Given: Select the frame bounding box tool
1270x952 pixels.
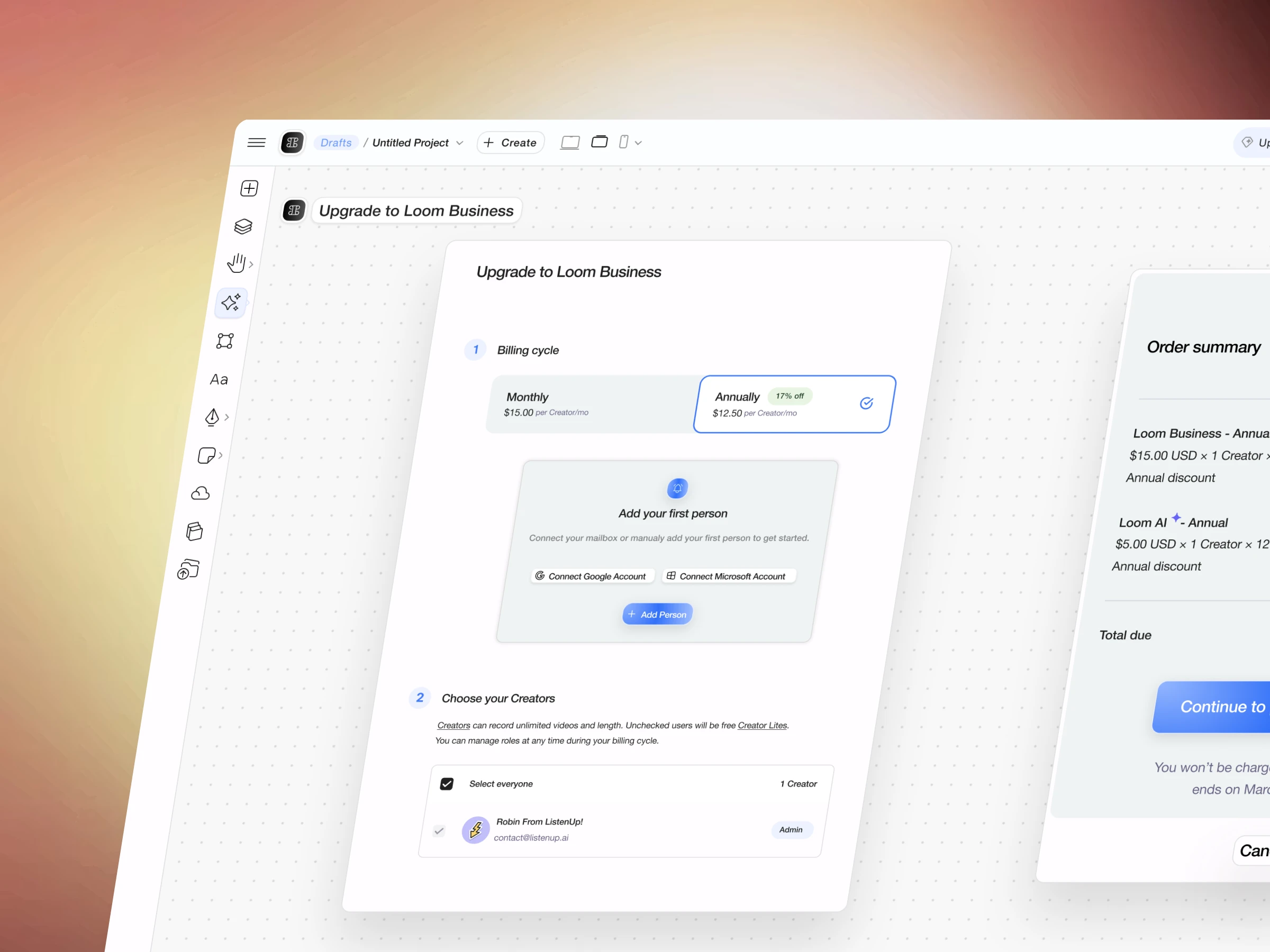Looking at the screenshot, I should [224, 341].
